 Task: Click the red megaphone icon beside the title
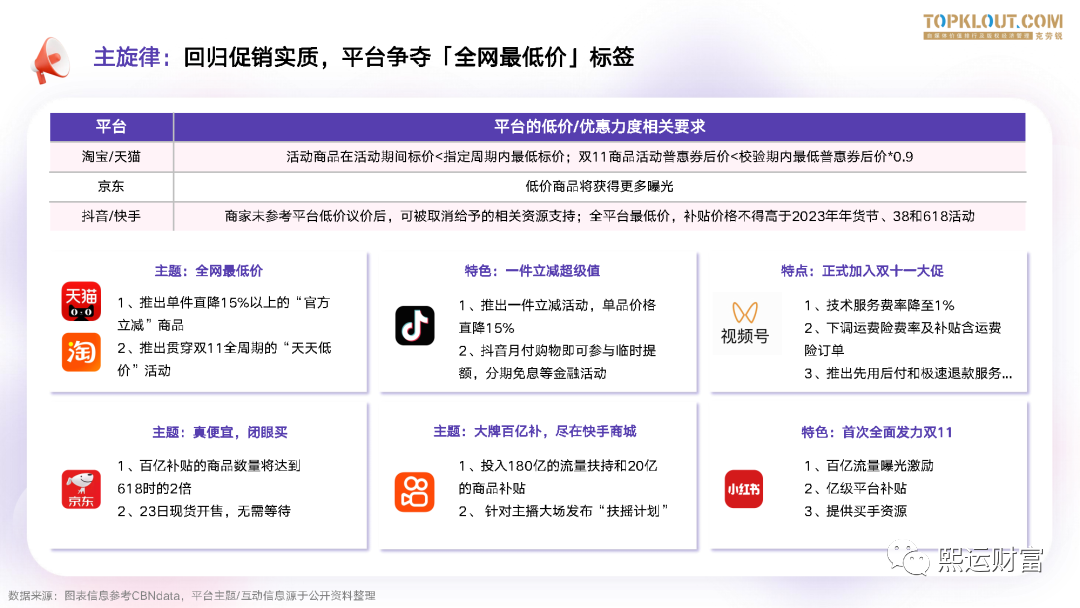pos(50,60)
